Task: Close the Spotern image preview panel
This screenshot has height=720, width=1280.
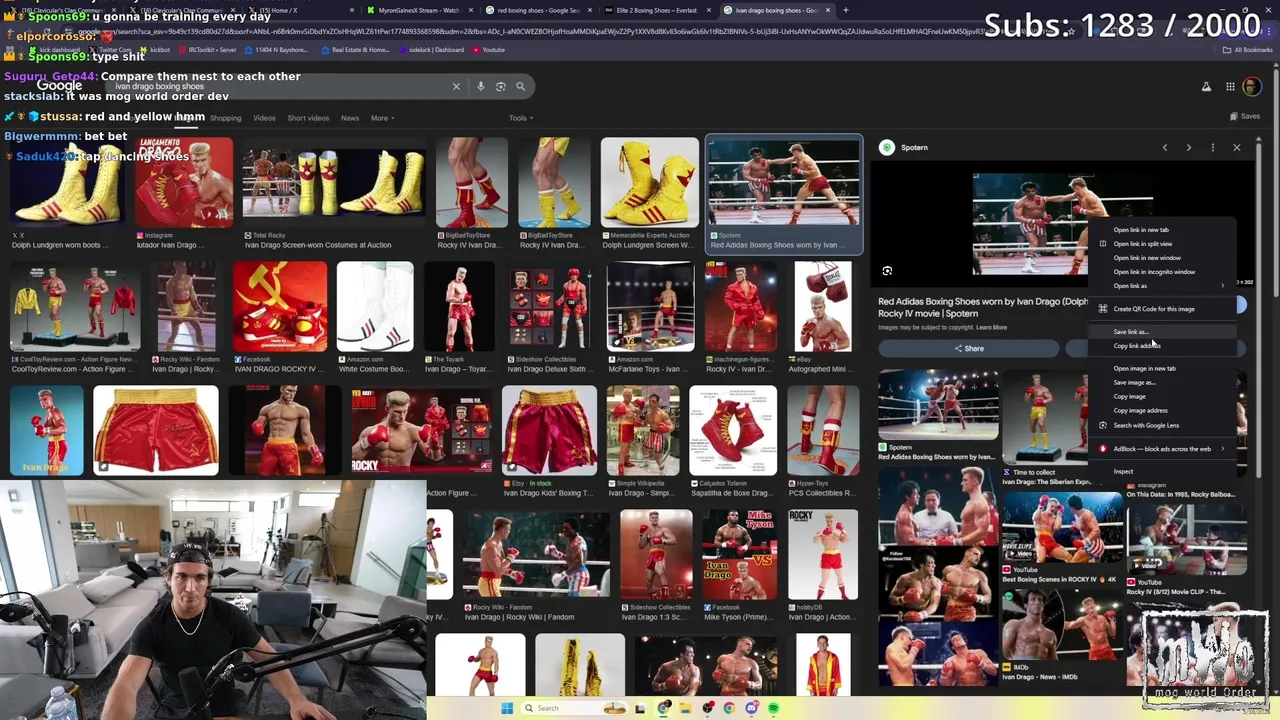Action: click(1237, 148)
